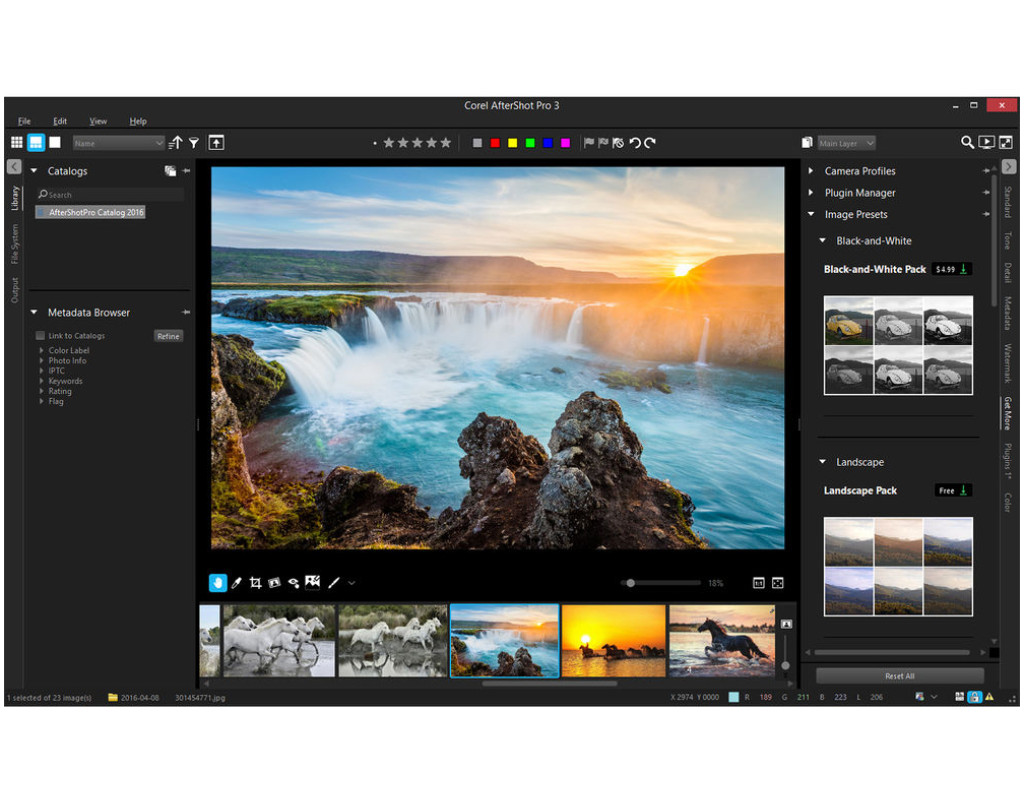Select the Crop tool

[x=255, y=583]
